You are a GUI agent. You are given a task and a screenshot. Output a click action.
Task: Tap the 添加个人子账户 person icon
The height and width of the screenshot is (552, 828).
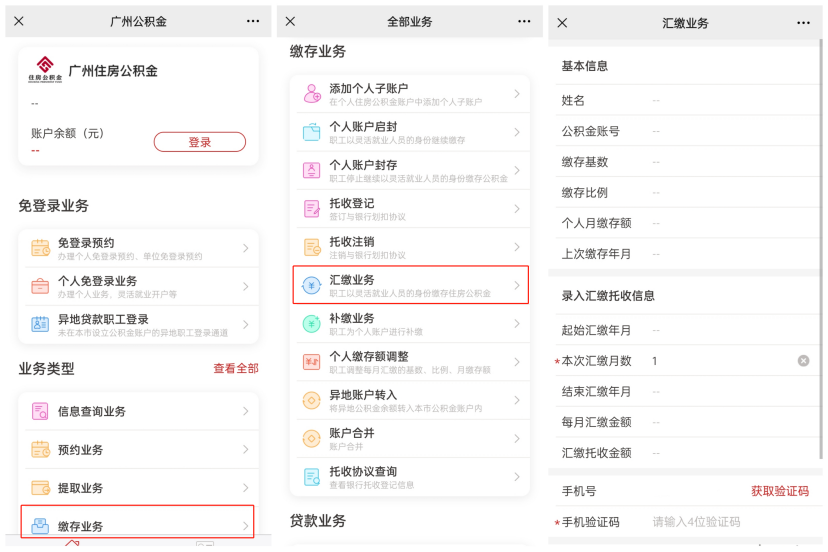pos(312,93)
